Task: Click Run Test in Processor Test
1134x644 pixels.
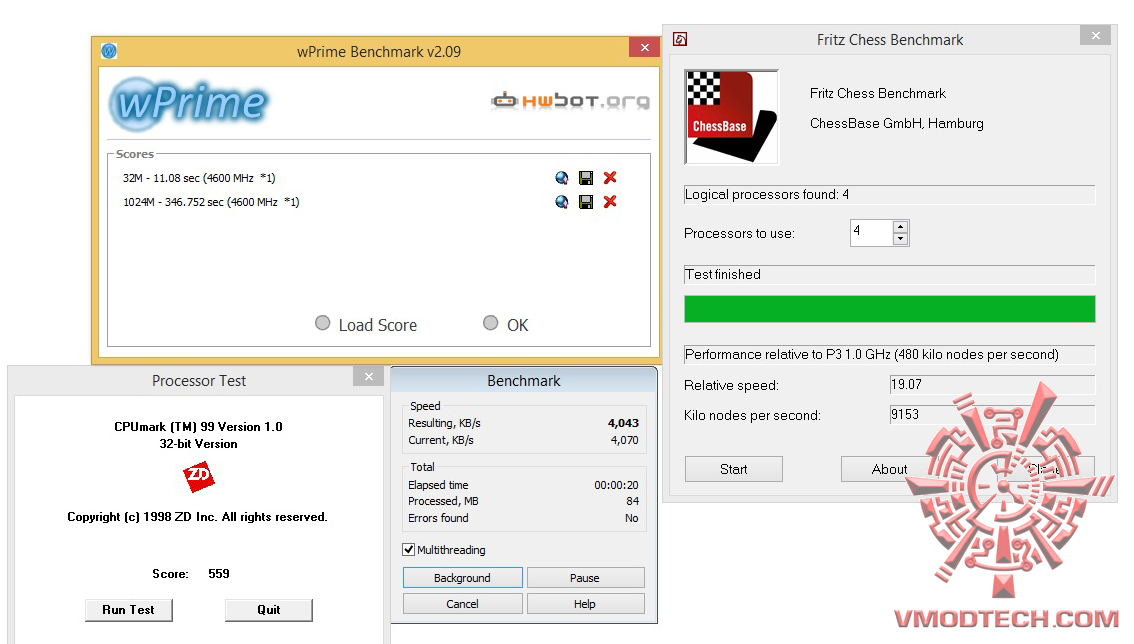Action: (129, 610)
